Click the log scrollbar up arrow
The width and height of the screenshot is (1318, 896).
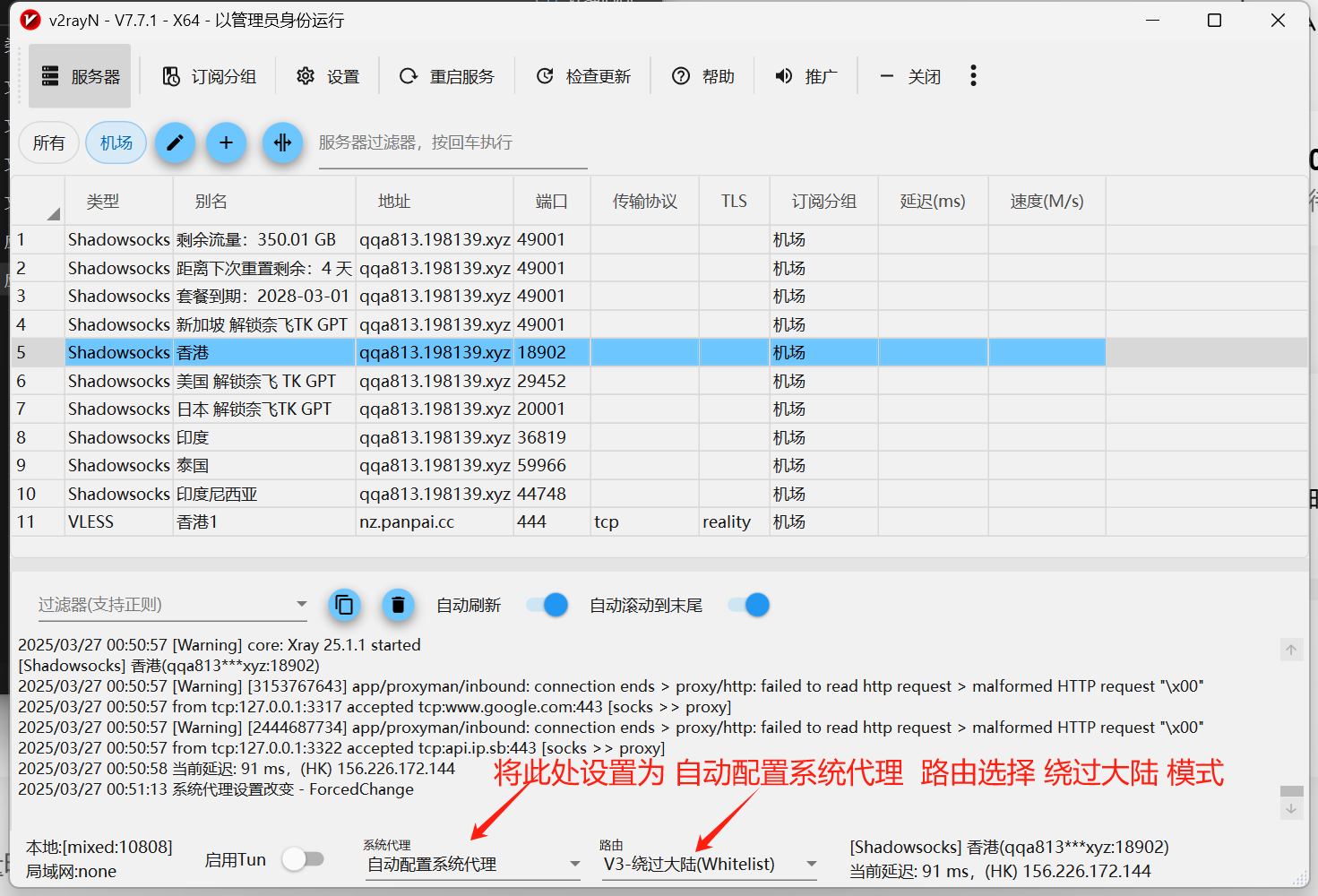coord(1291,650)
